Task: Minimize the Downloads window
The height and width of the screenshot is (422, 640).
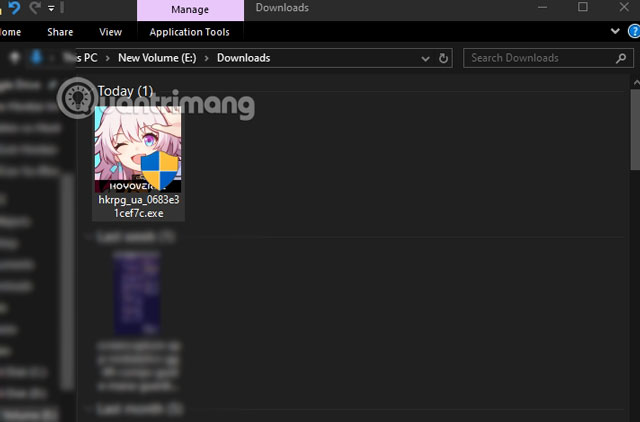Action: 542,7
